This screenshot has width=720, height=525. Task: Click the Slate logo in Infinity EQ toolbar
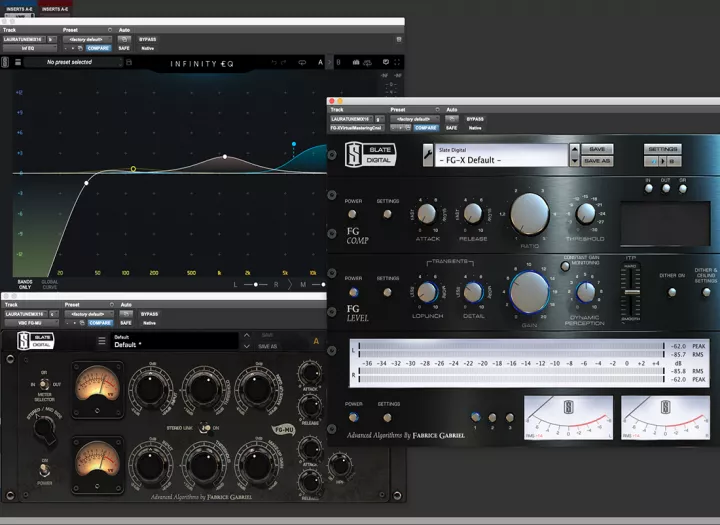tap(5, 62)
